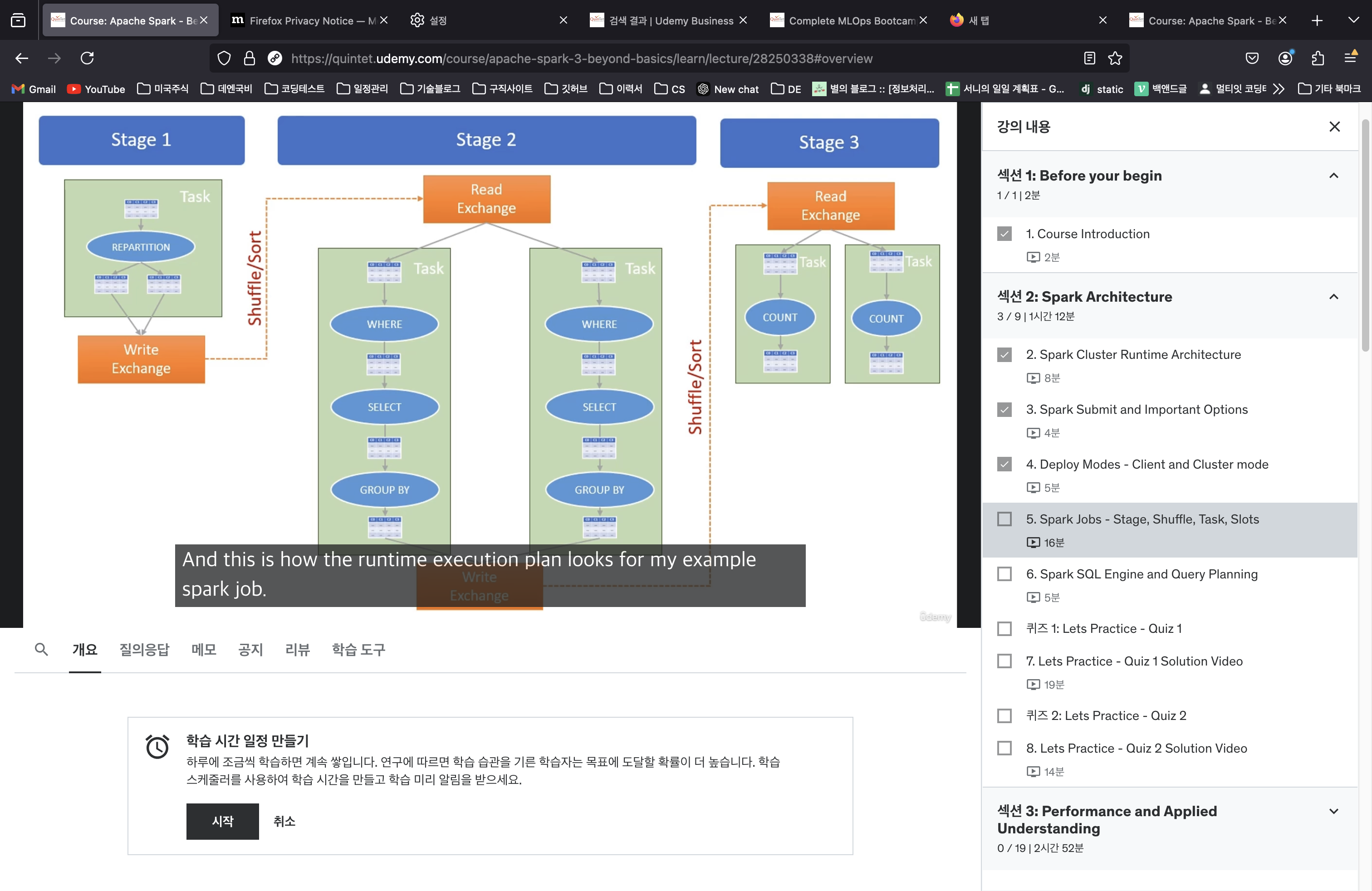Image resolution: width=1372 pixels, height=891 pixels.
Task: Bookmark this page with star icon
Action: click(1116, 58)
